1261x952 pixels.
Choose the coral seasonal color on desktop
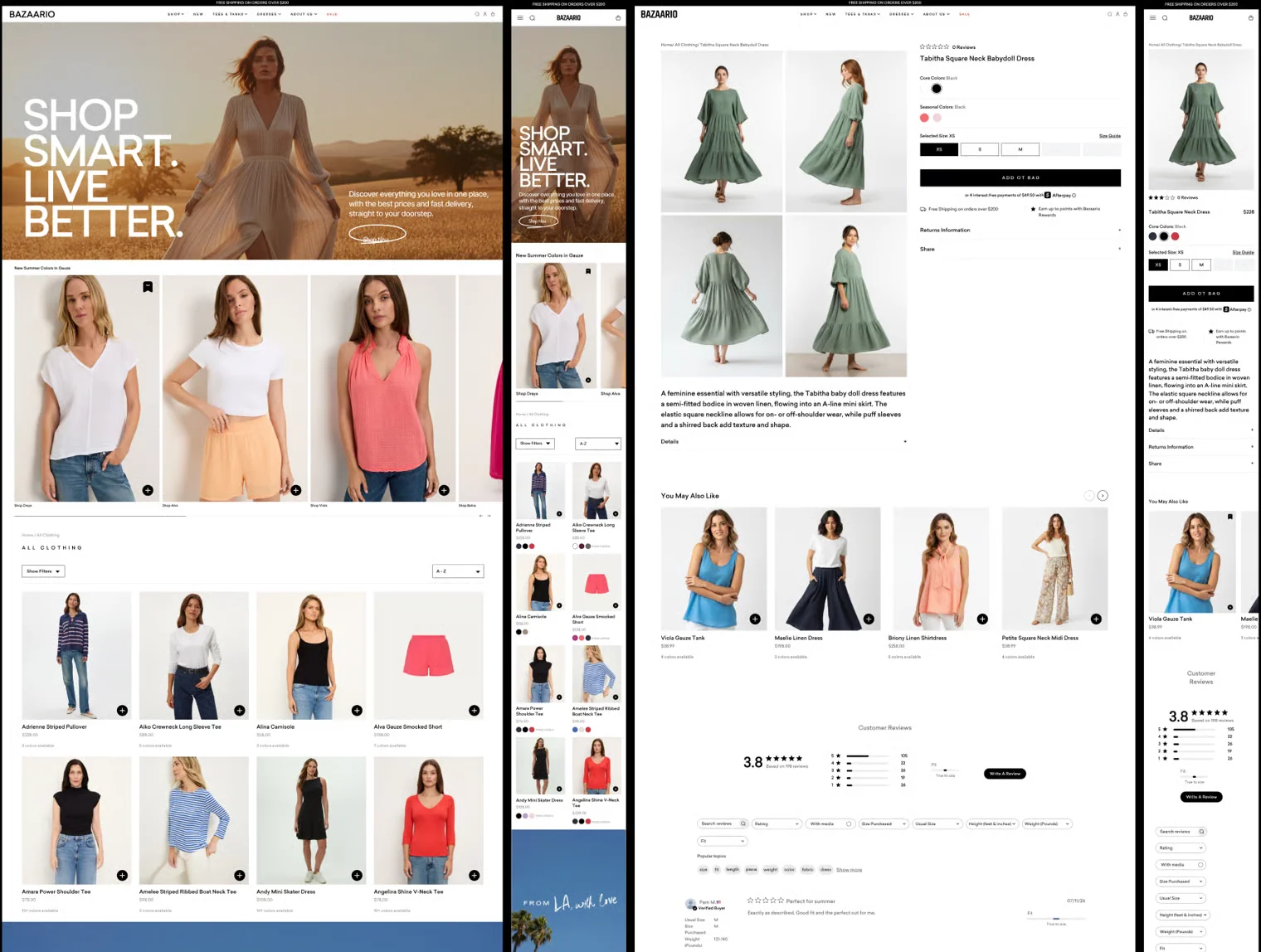(x=924, y=118)
